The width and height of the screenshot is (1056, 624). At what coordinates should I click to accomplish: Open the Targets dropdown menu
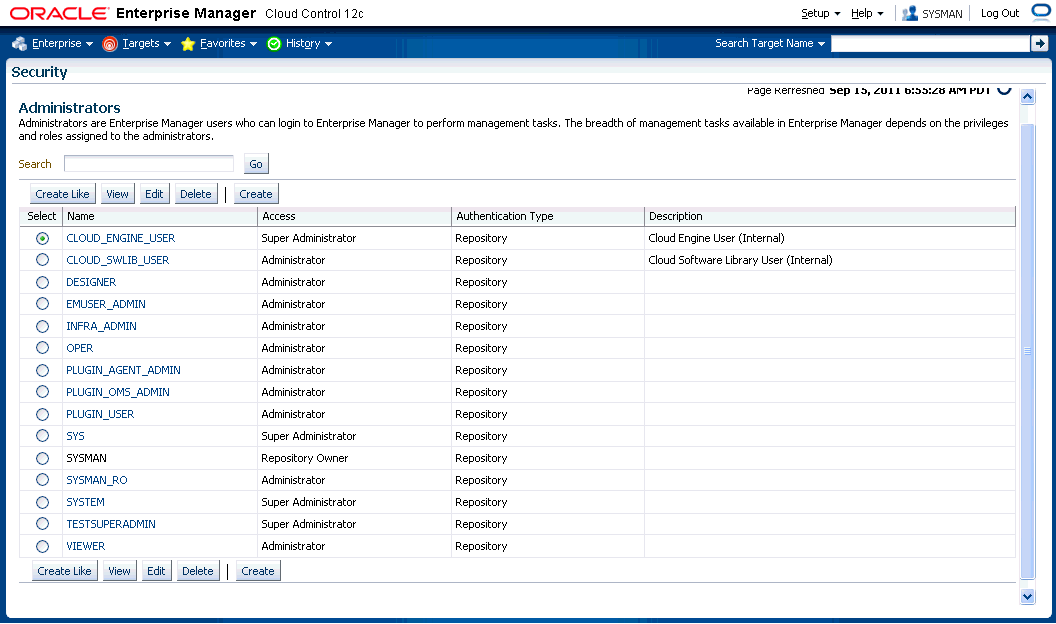(x=147, y=44)
